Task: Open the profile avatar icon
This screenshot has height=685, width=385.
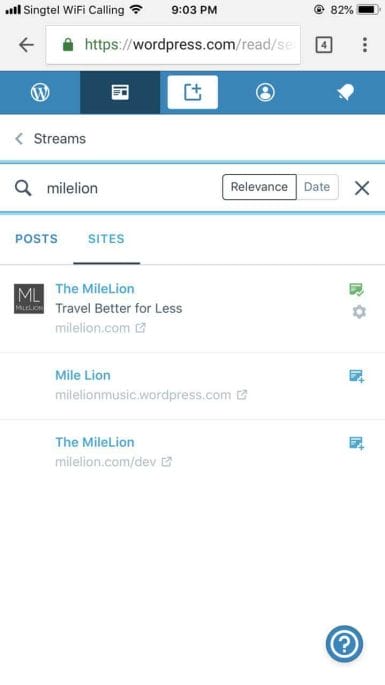Action: point(265,92)
